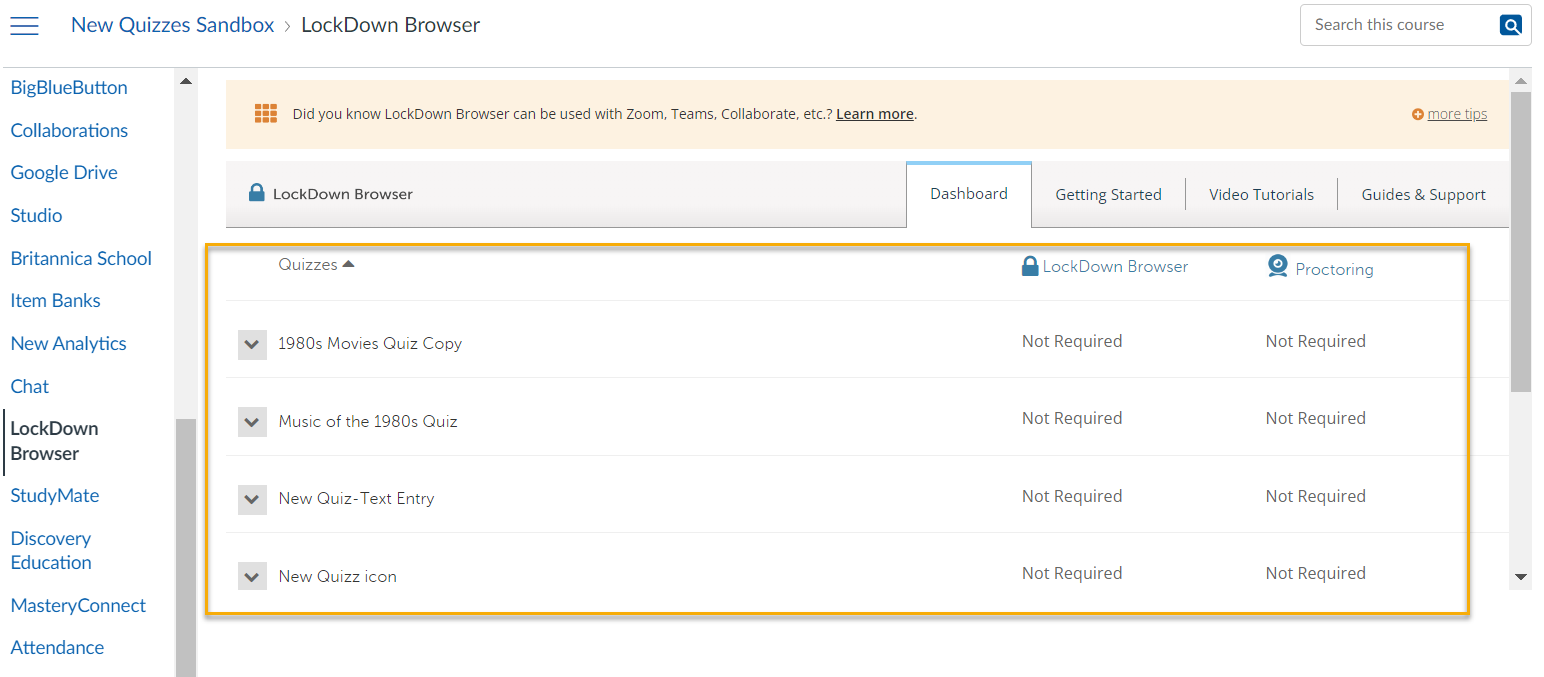Switch to the Getting Started tab
1544x677 pixels.
(x=1108, y=195)
